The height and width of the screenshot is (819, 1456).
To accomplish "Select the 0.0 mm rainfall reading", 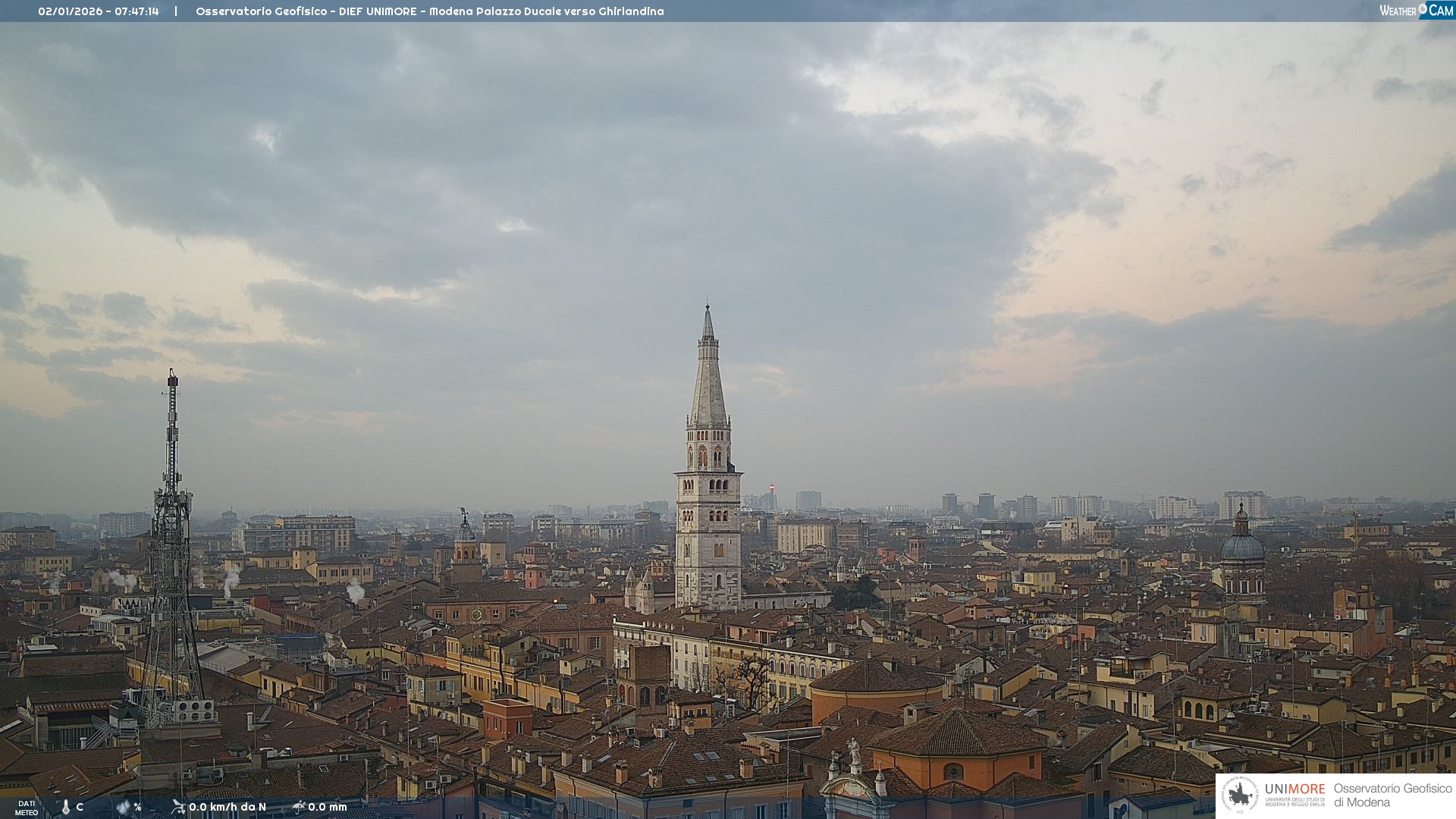I will click(328, 807).
